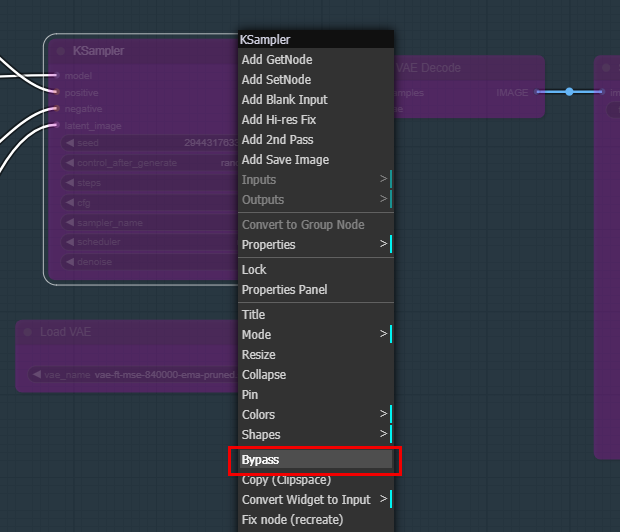The image size is (620, 532).
Task: Click the KSampler positive input socket
Action: [x=56, y=92]
